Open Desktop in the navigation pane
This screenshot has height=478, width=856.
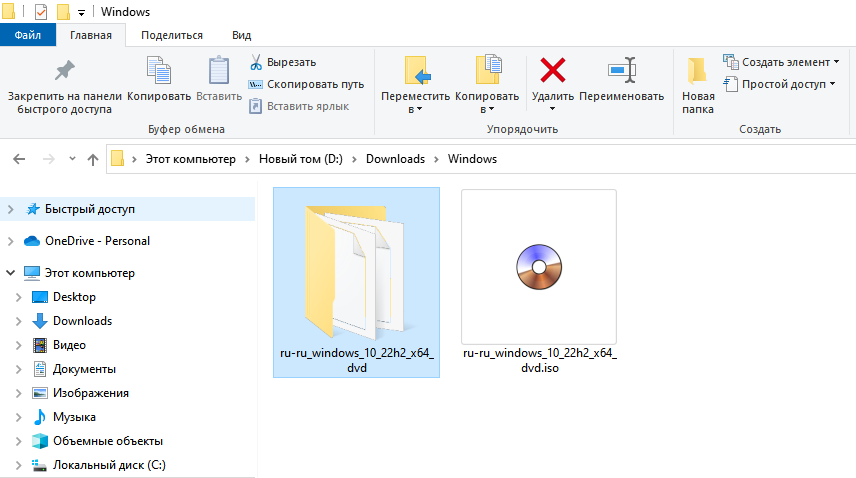[x=74, y=297]
